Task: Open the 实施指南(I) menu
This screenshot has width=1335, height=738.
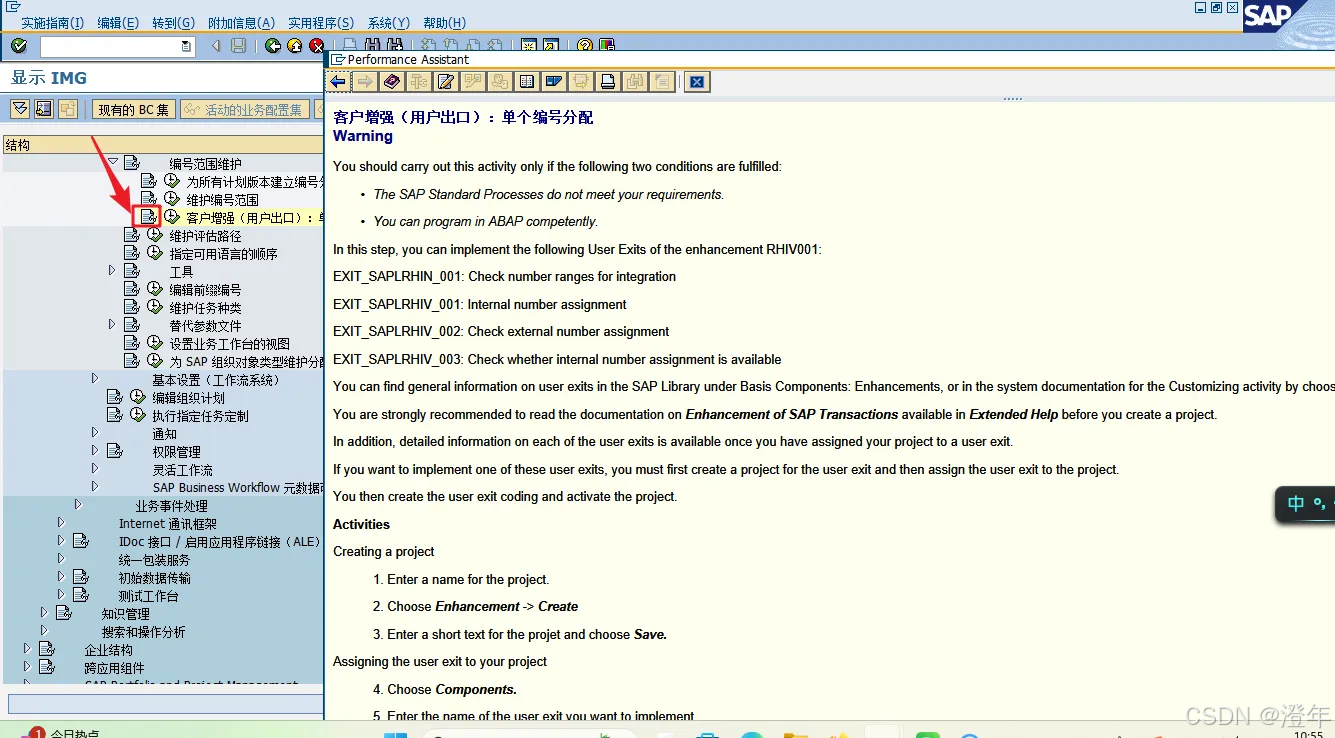Action: [x=55, y=23]
